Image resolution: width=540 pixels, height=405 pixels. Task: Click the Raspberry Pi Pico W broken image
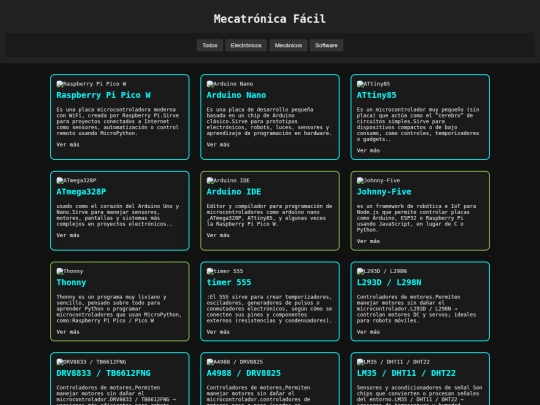[91, 84]
